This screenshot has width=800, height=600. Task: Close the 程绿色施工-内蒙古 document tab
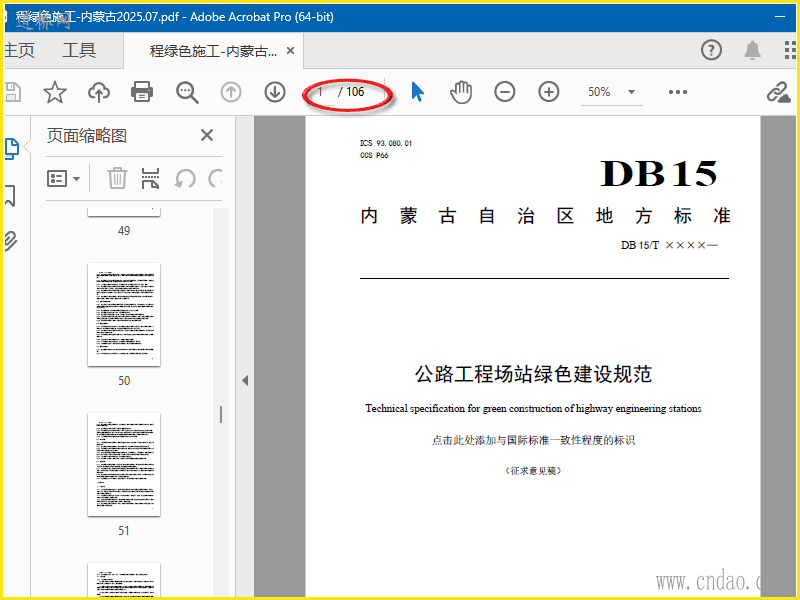(x=290, y=51)
